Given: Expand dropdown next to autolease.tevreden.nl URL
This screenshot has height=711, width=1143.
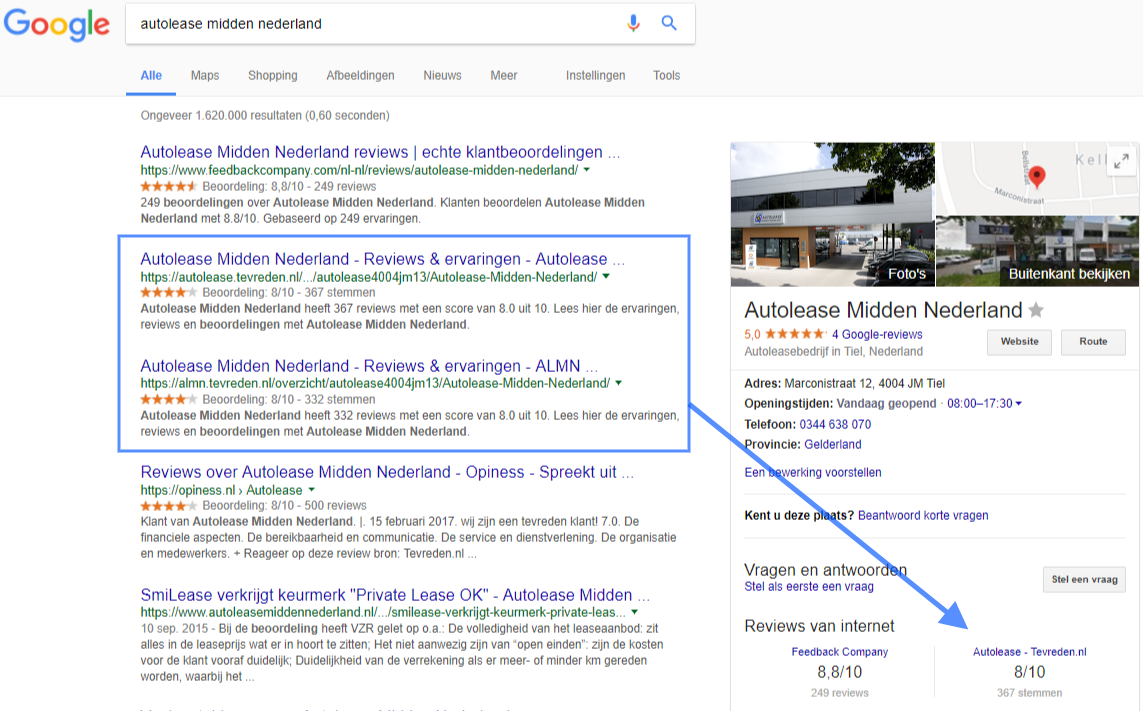Looking at the screenshot, I should coord(606,276).
